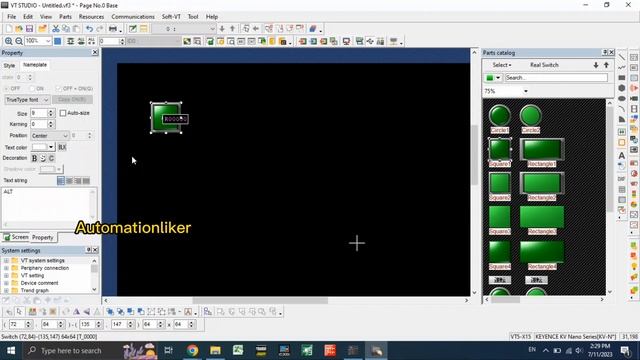This screenshot has width=640, height=360.
Task: Open the Select dropdown in Parts catalog
Action: point(501,65)
